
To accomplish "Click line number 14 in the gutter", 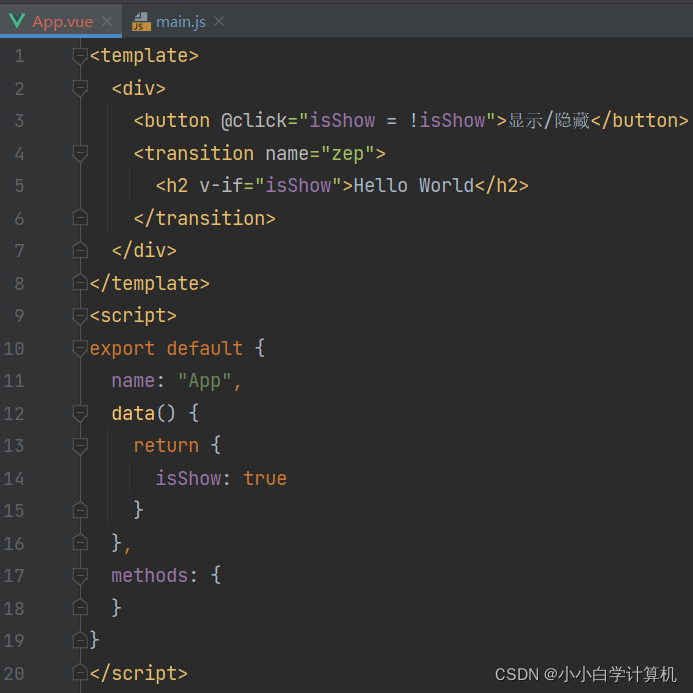I will (14, 479).
